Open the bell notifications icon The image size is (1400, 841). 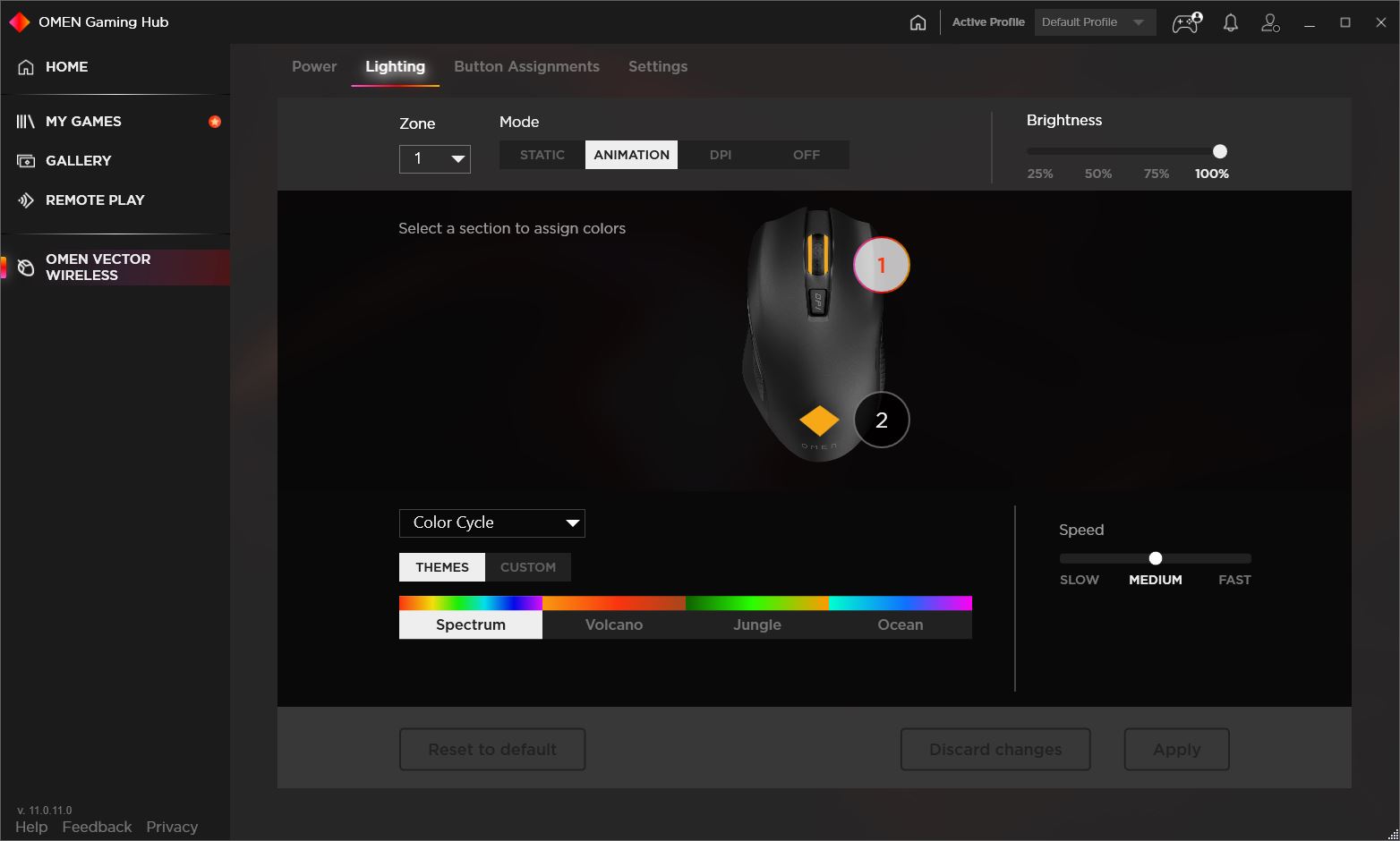coord(1231,22)
